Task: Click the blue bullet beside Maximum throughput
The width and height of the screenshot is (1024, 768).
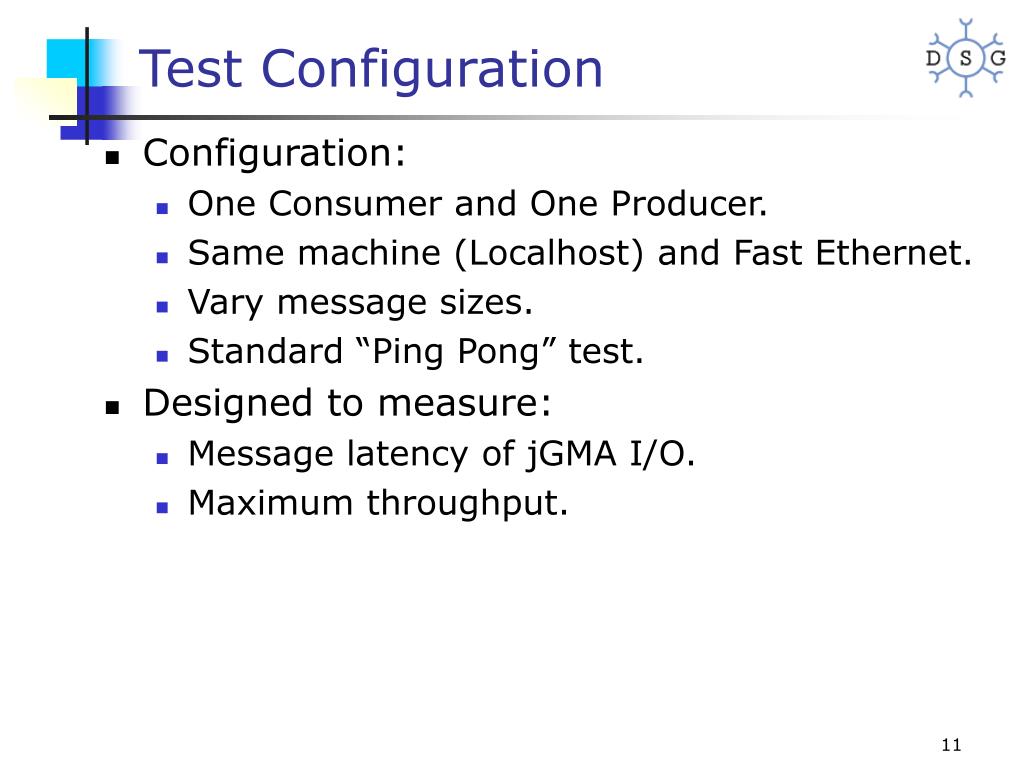Action: (163, 507)
